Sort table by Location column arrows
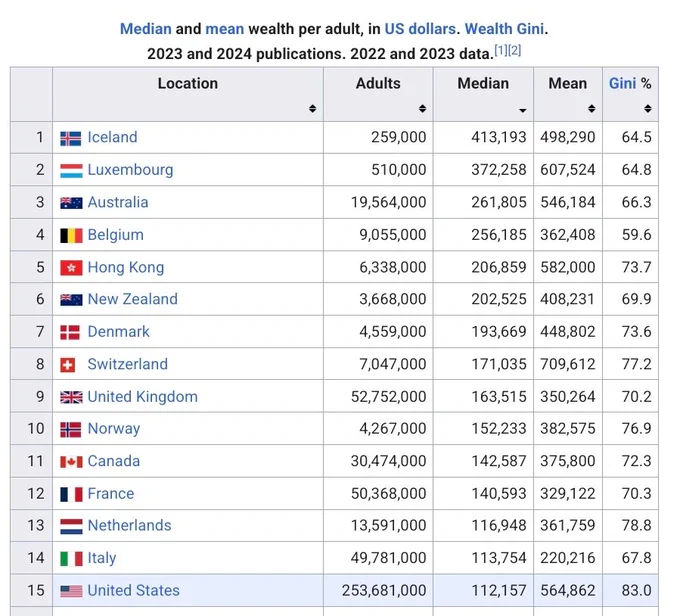The image size is (680, 616). 312,108
